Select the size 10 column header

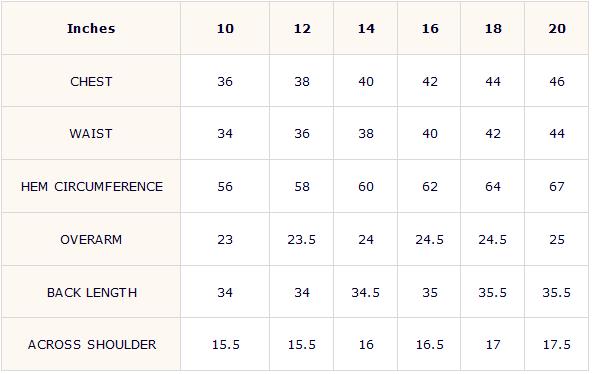[225, 29]
